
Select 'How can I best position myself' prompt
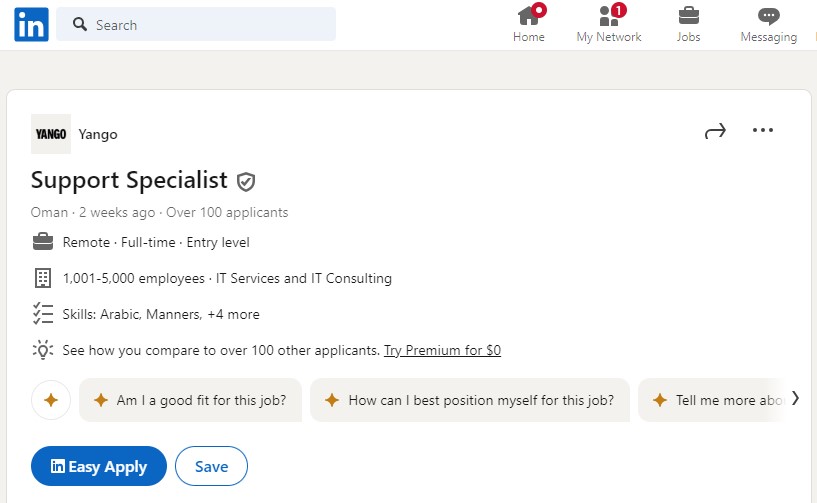tap(470, 400)
